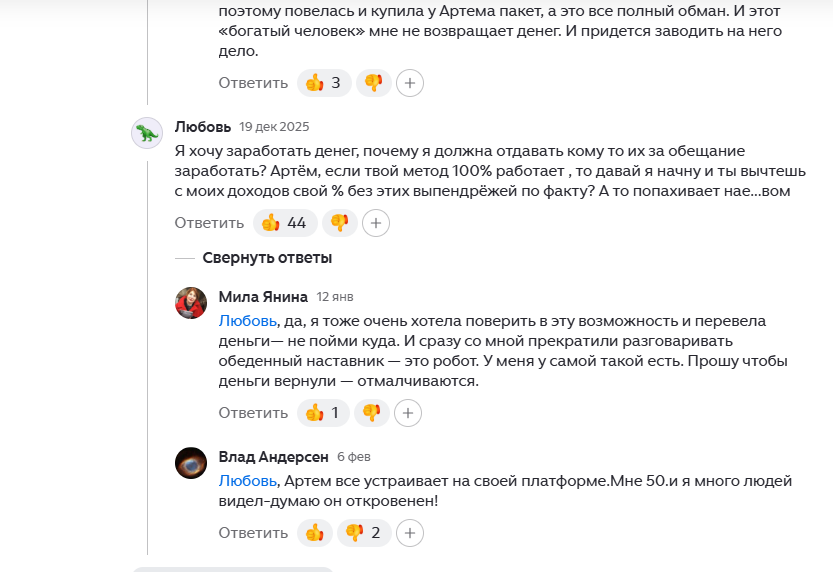Open Мила Янина's avatar photo
The width and height of the screenshot is (833, 572).
coord(191,302)
